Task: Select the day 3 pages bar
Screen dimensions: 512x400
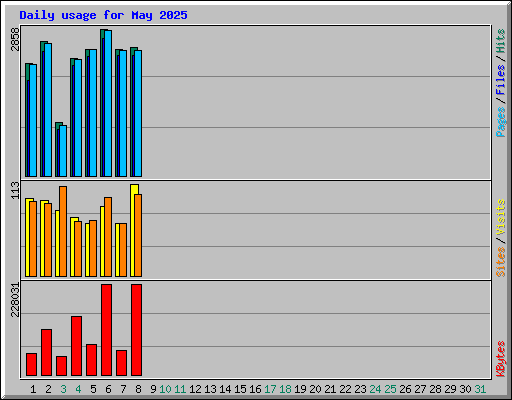Action: pos(63,151)
